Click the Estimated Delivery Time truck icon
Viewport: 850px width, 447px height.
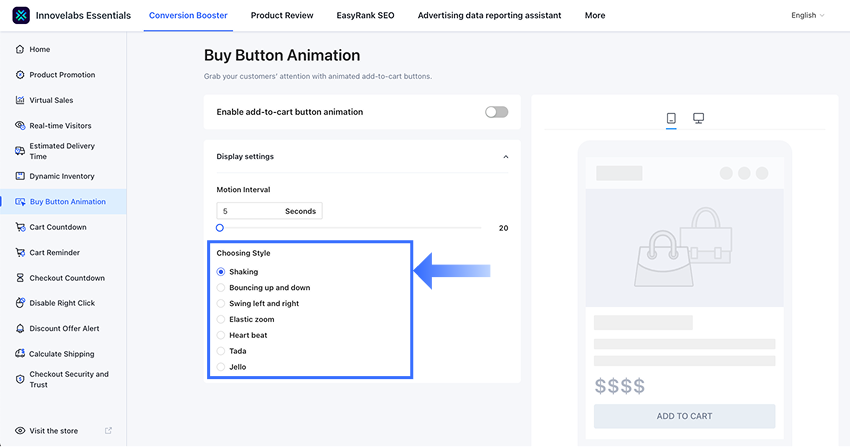(20, 151)
